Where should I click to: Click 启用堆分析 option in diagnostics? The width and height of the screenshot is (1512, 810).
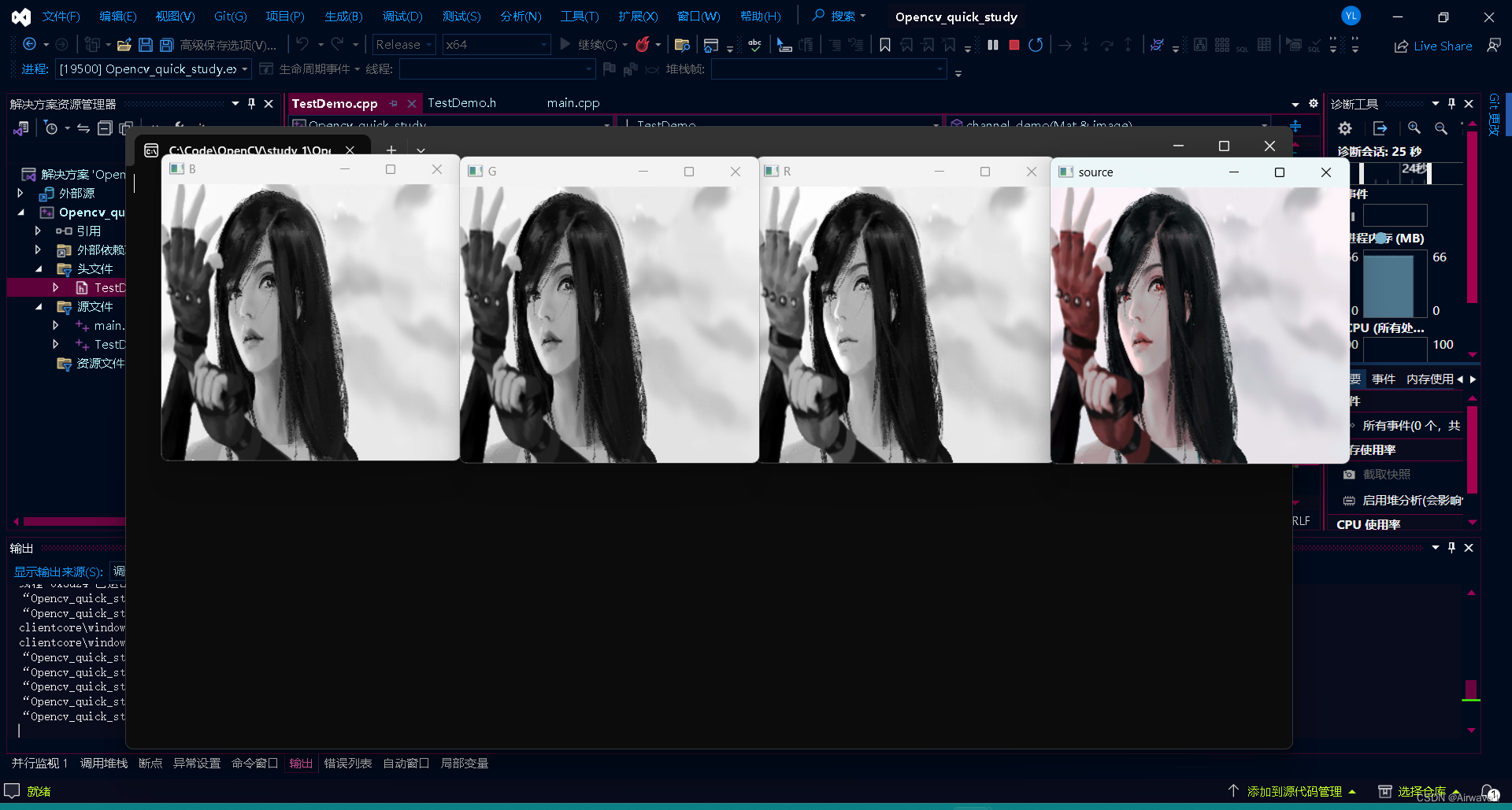pos(1404,500)
